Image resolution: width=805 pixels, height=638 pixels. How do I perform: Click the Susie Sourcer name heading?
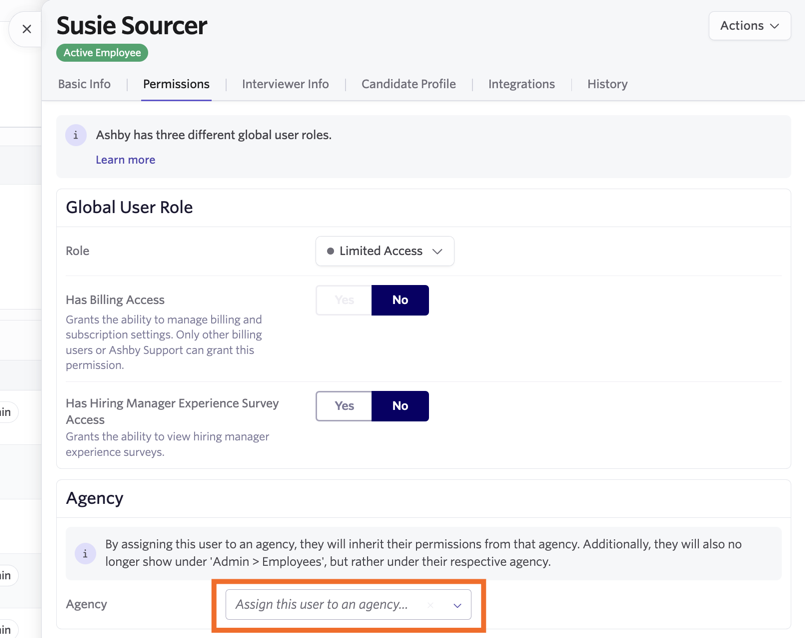(x=132, y=26)
